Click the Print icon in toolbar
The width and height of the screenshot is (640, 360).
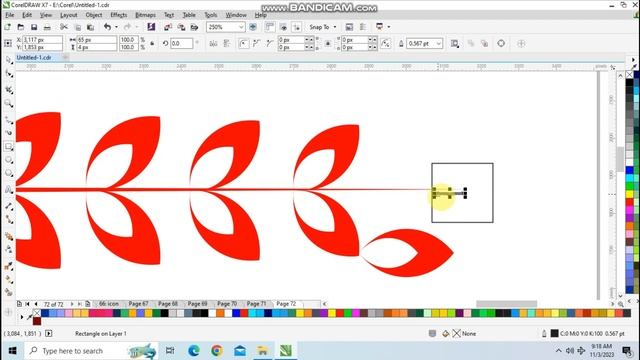point(47,27)
